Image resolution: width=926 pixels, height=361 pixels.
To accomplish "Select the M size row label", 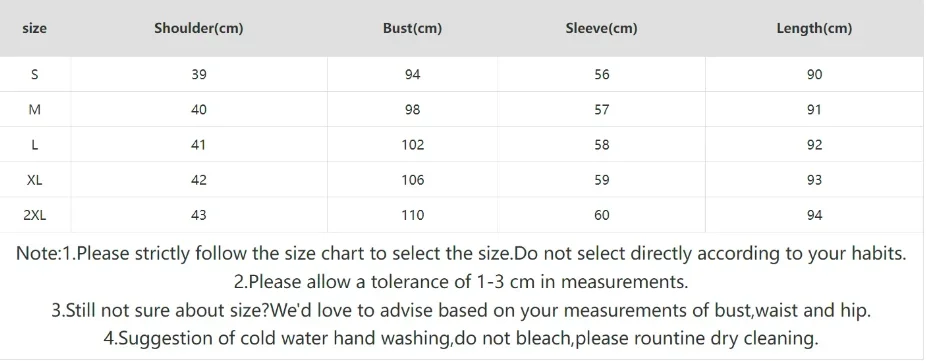I will (34, 109).
